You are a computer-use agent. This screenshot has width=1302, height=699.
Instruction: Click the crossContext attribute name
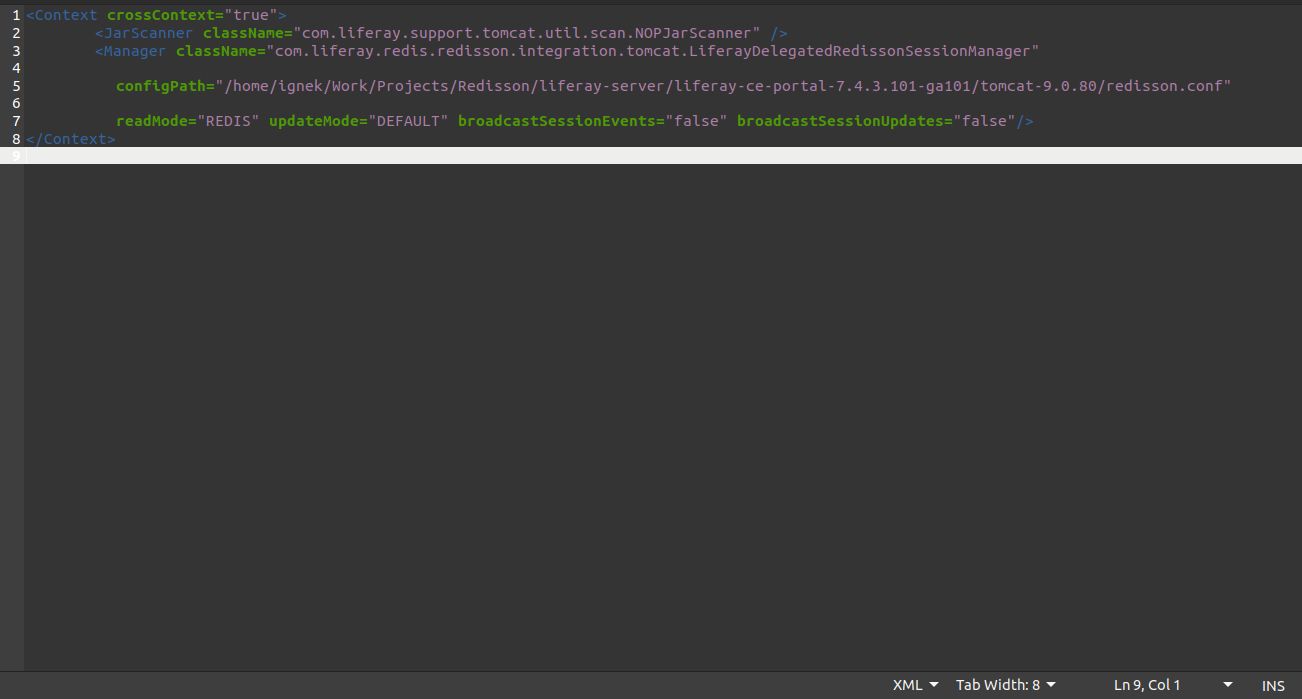coord(161,16)
